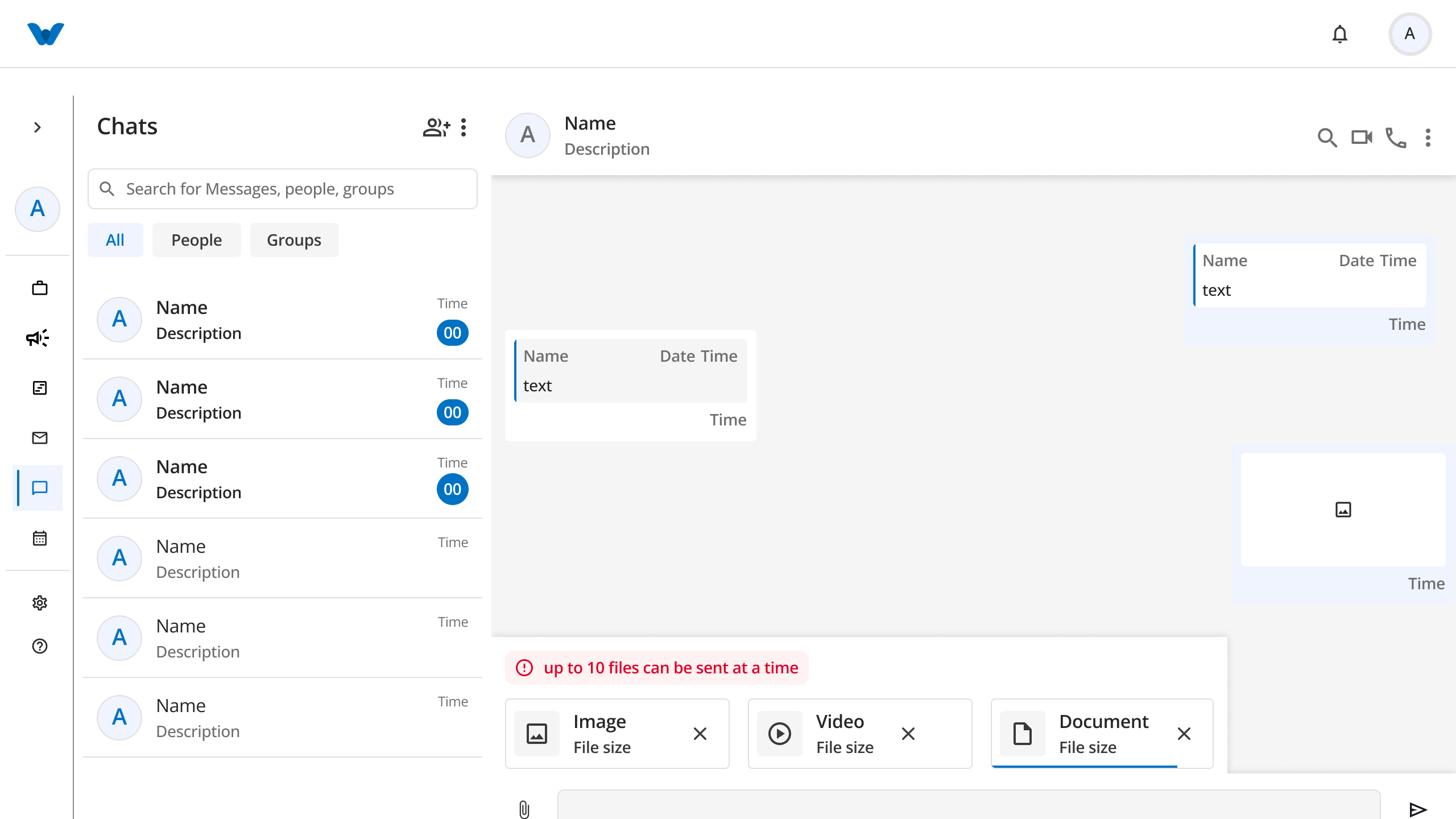Switch to the People tab
Screen dimensions: 1456x819
coord(196,240)
